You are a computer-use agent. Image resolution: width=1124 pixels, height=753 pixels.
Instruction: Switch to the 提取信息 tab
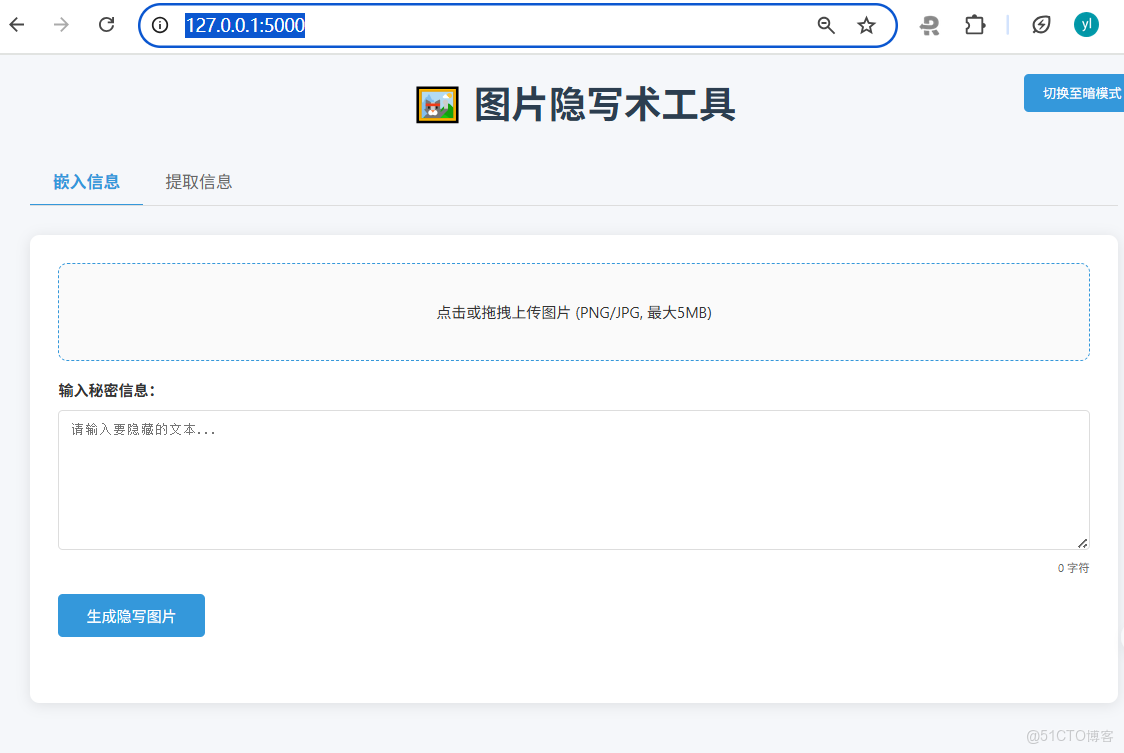click(198, 182)
